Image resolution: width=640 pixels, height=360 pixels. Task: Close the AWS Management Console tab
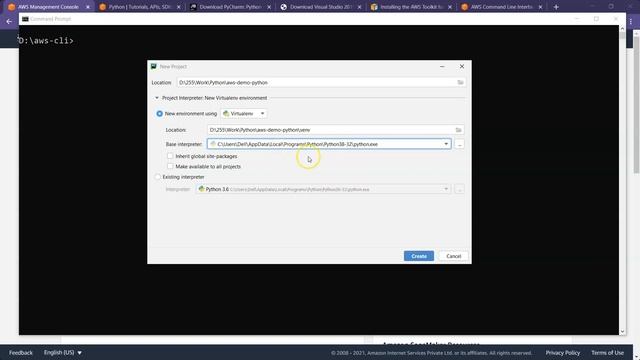pyautogui.click(x=87, y=7)
